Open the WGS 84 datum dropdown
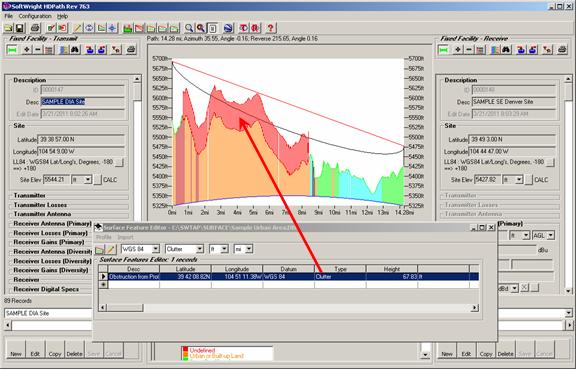 (x=155, y=249)
